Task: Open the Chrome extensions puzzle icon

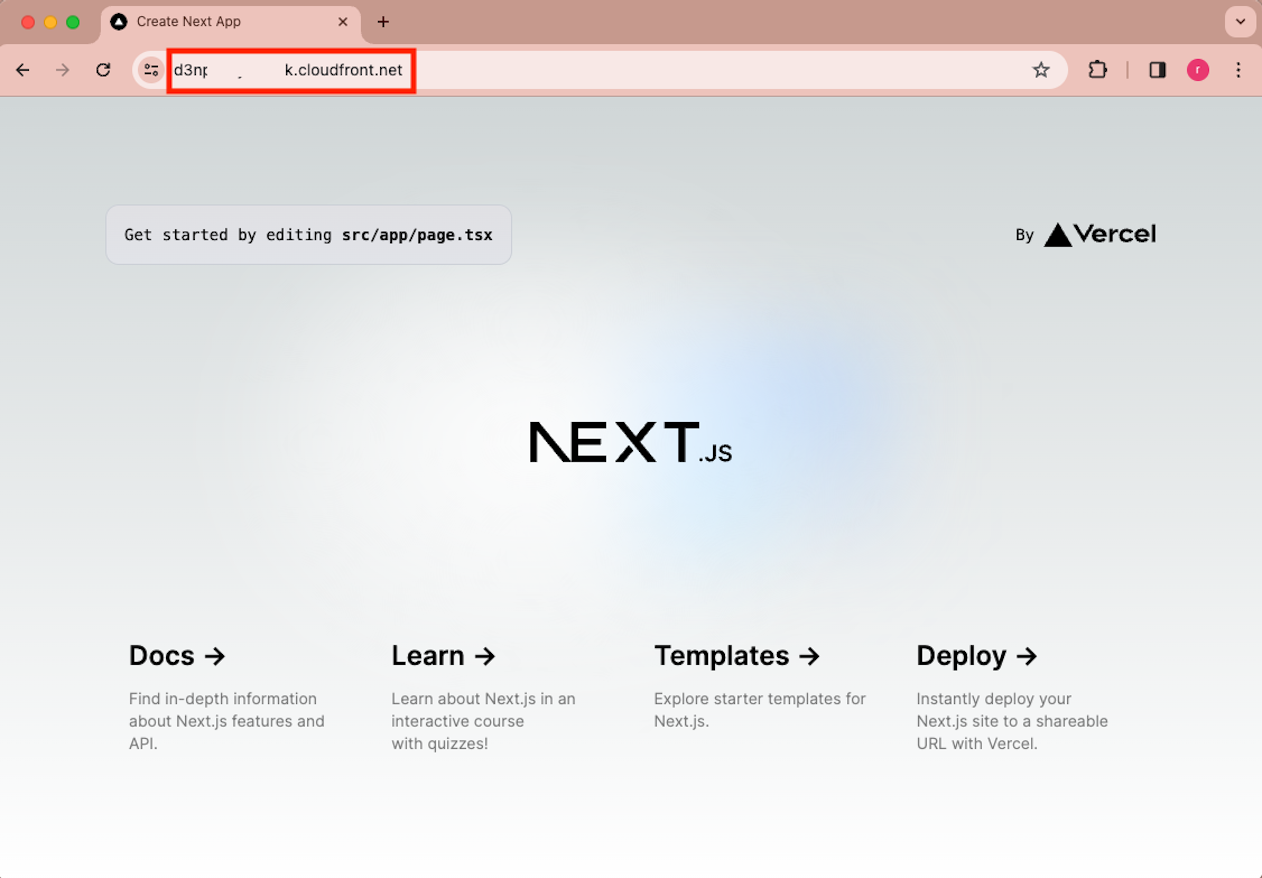Action: [x=1097, y=70]
